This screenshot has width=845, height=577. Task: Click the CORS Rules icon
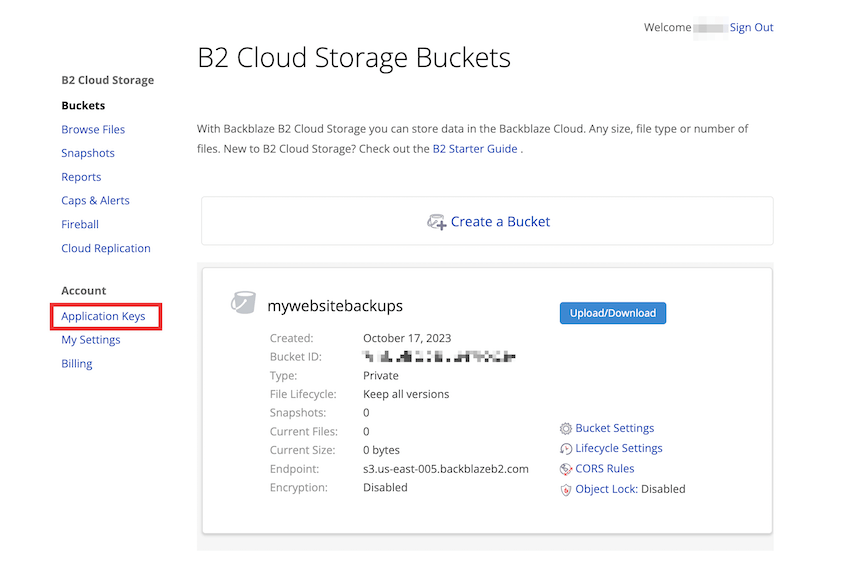565,469
